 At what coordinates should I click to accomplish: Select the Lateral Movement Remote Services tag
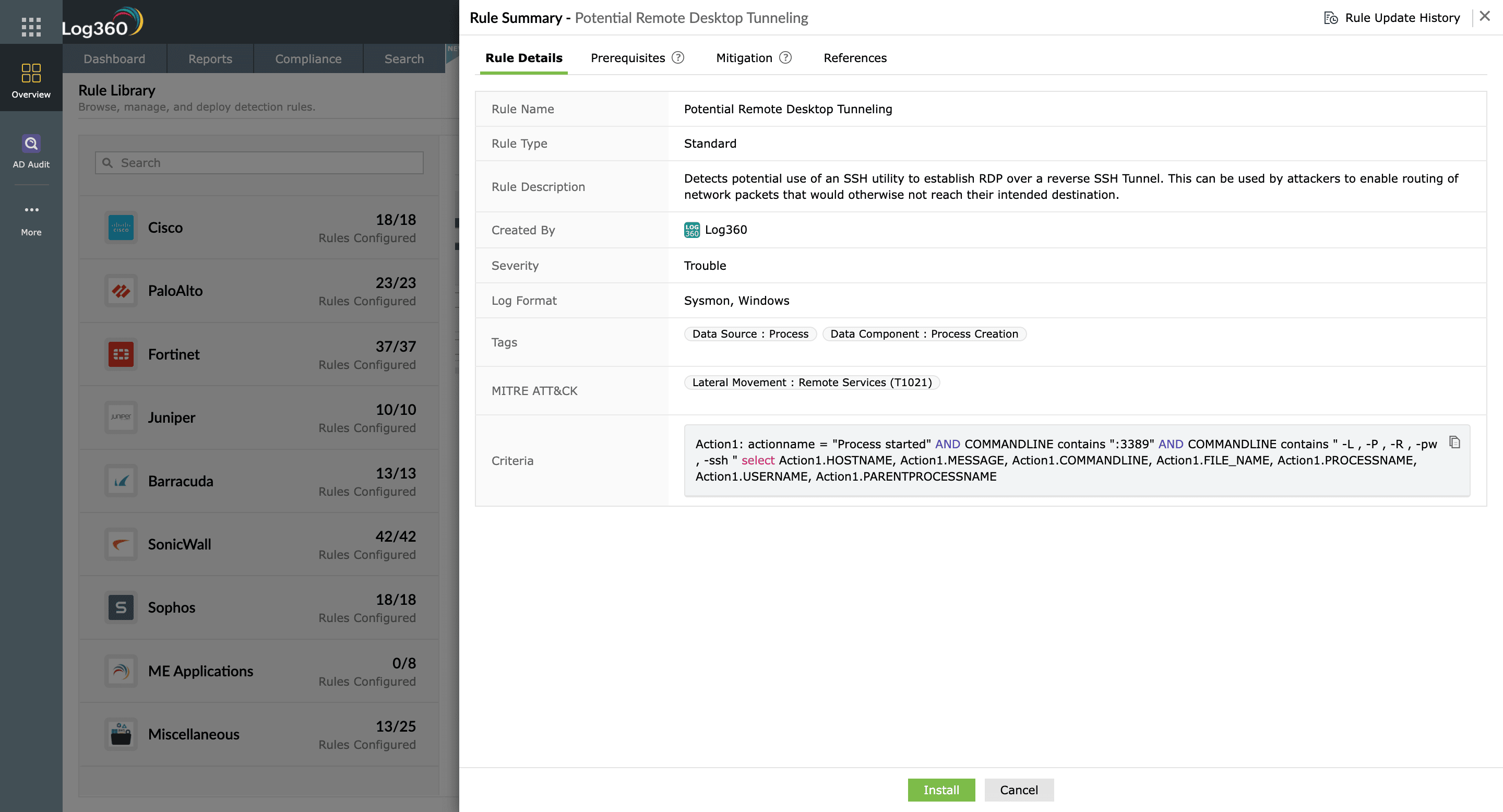click(x=811, y=382)
